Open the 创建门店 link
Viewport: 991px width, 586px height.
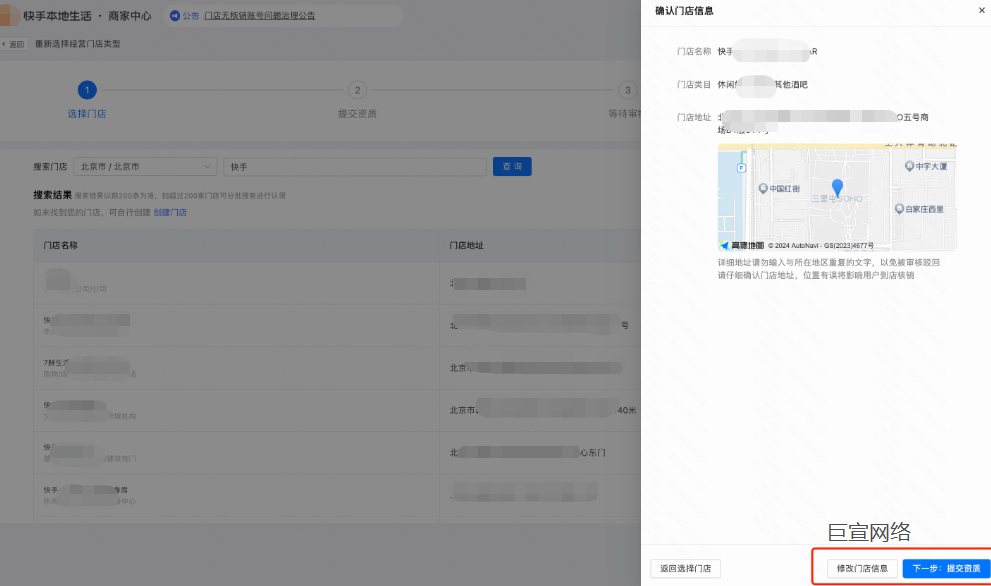pos(170,212)
